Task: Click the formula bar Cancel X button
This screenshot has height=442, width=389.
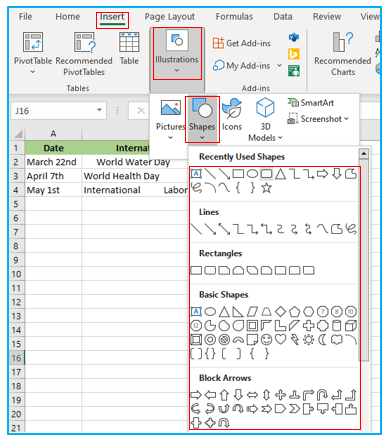Action: (x=141, y=110)
